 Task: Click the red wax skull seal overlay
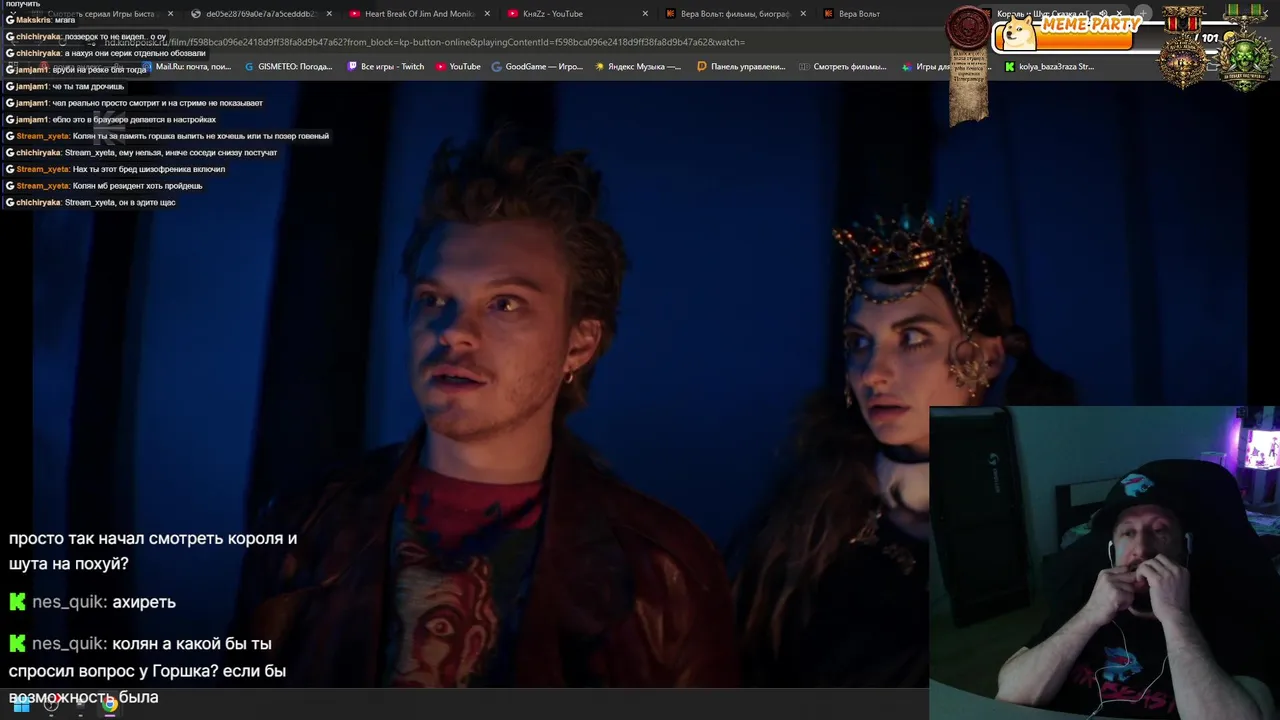tap(968, 28)
